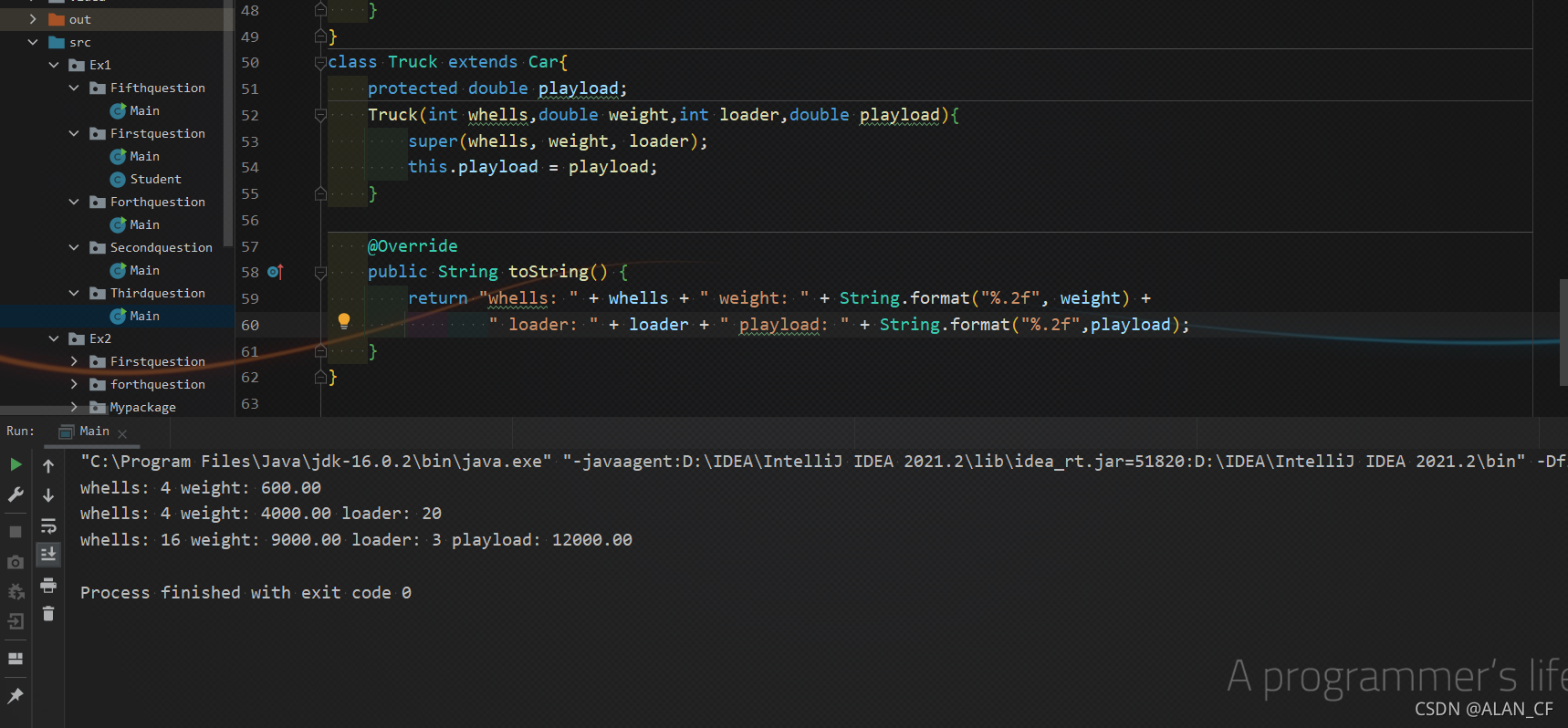Click the bug gear icon in Run sidebar

[16, 592]
